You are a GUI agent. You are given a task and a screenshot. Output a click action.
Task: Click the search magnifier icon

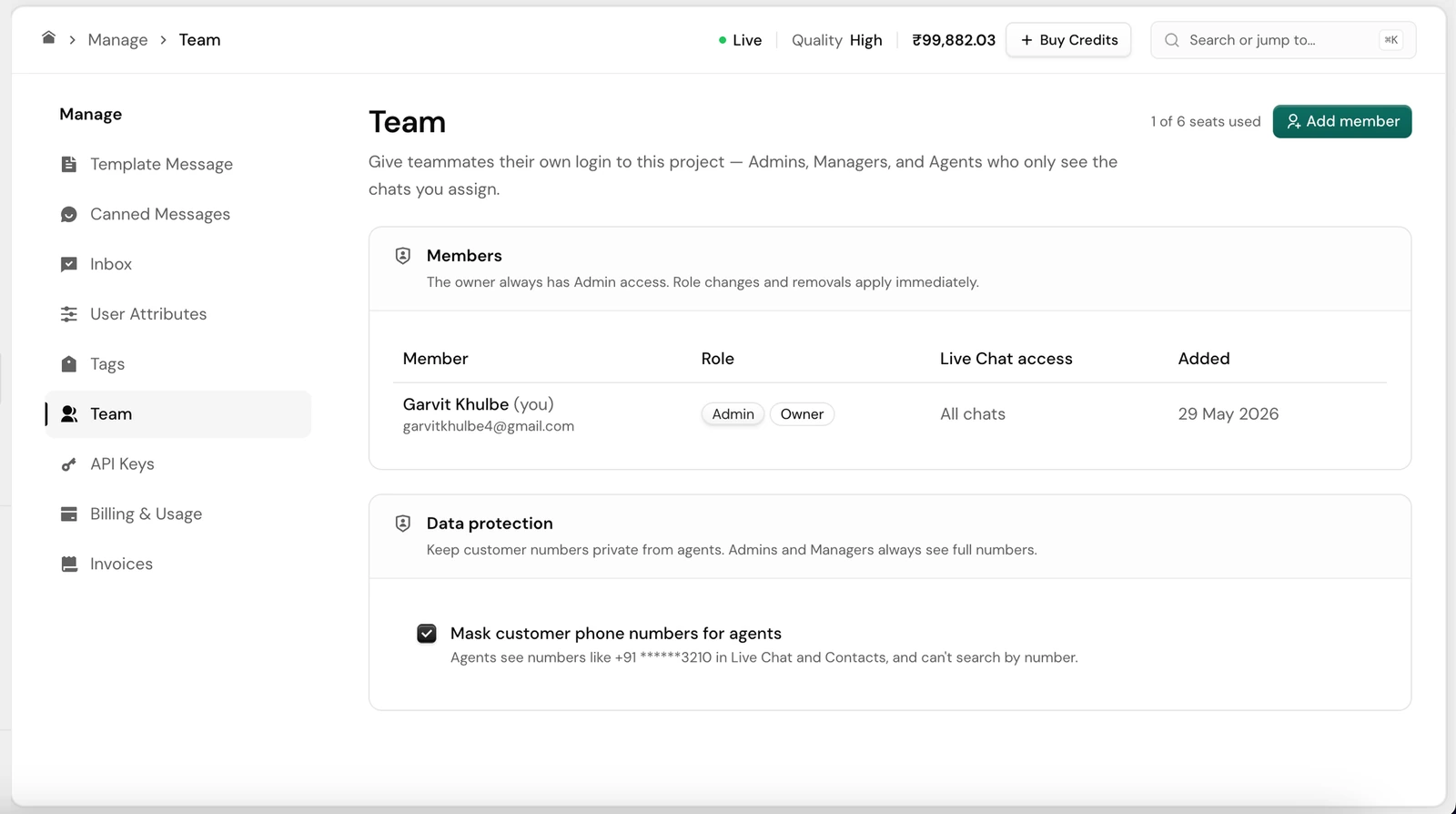[1172, 40]
